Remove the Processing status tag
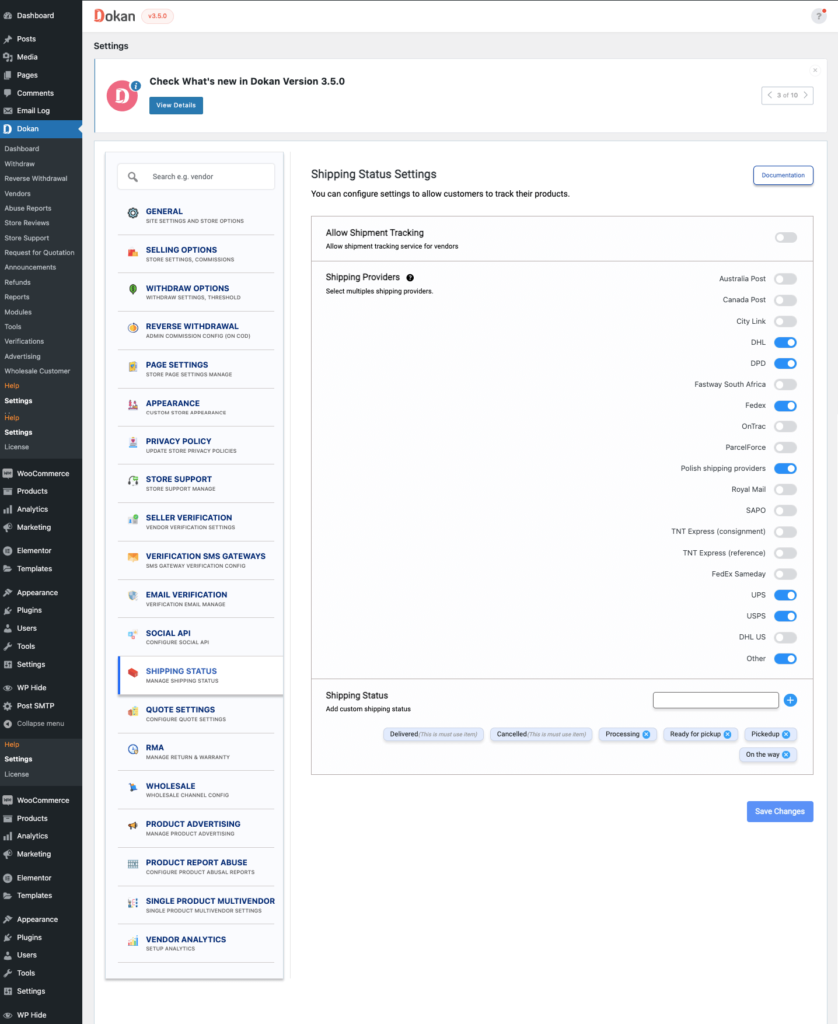 point(646,735)
